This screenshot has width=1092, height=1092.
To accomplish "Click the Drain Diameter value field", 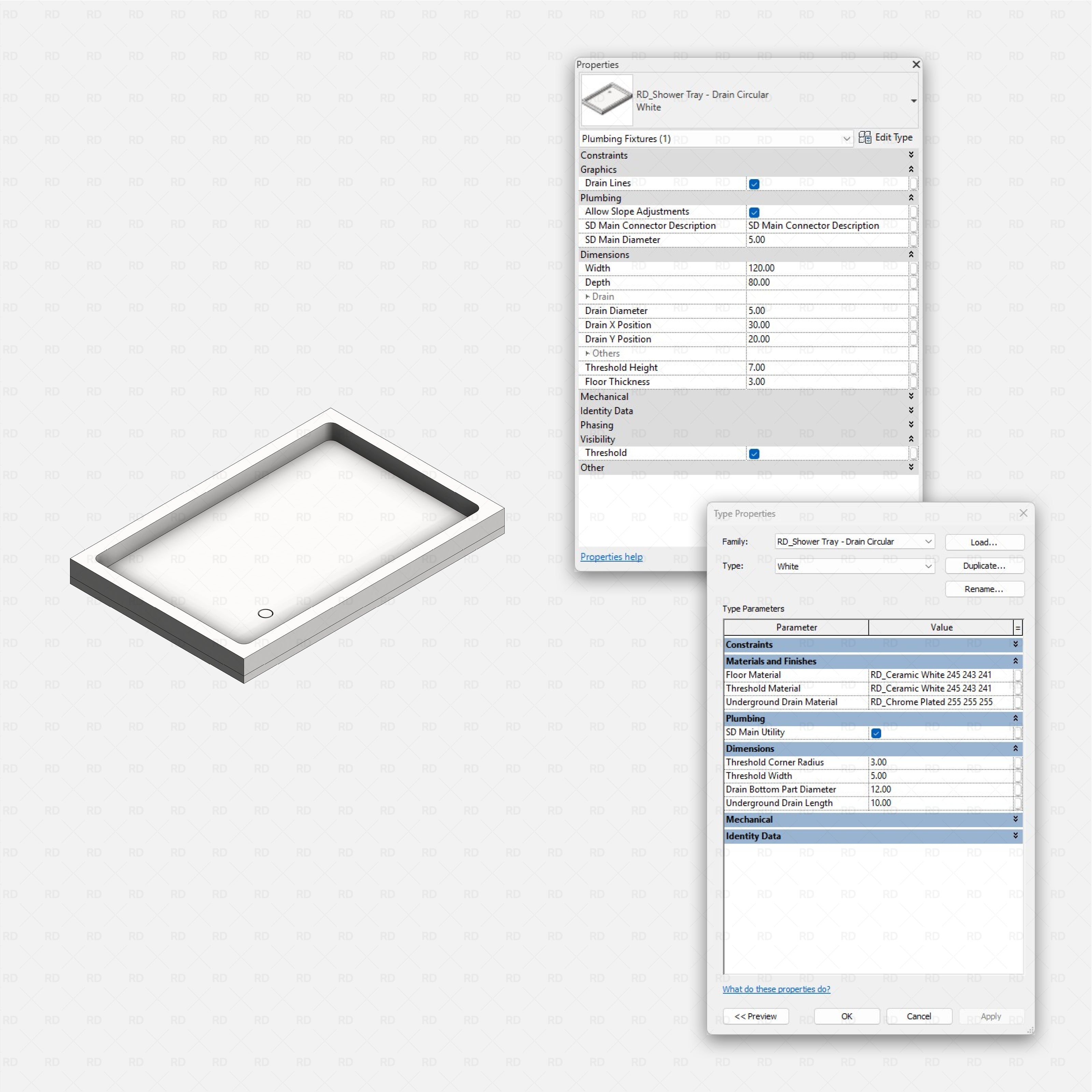I will coord(827,310).
